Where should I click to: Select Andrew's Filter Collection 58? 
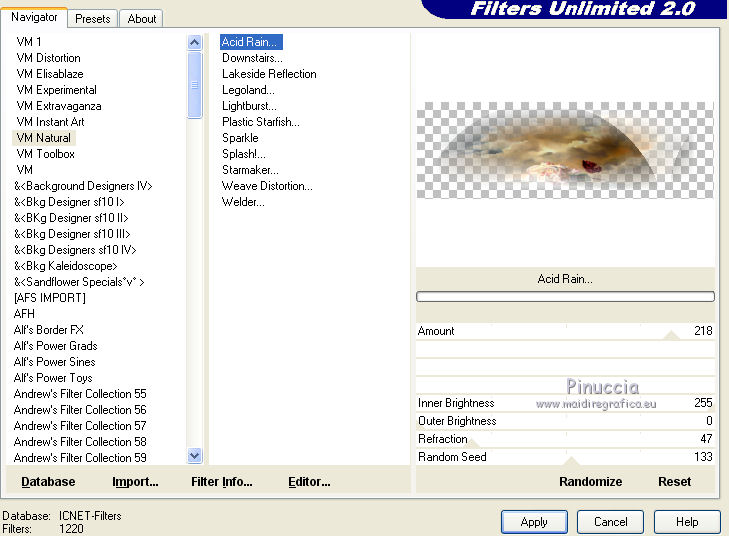tap(80, 442)
